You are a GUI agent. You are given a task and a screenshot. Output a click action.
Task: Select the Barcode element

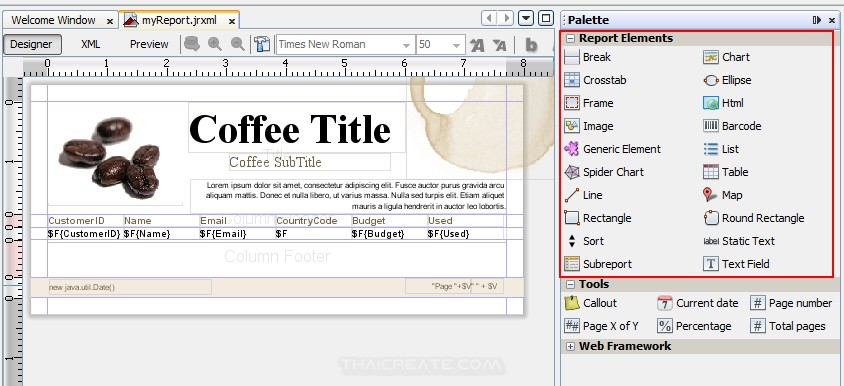click(732, 126)
